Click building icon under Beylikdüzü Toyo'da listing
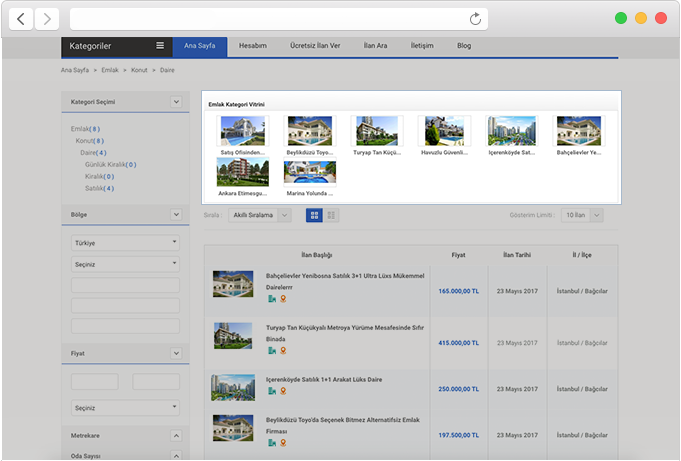 (x=271, y=443)
